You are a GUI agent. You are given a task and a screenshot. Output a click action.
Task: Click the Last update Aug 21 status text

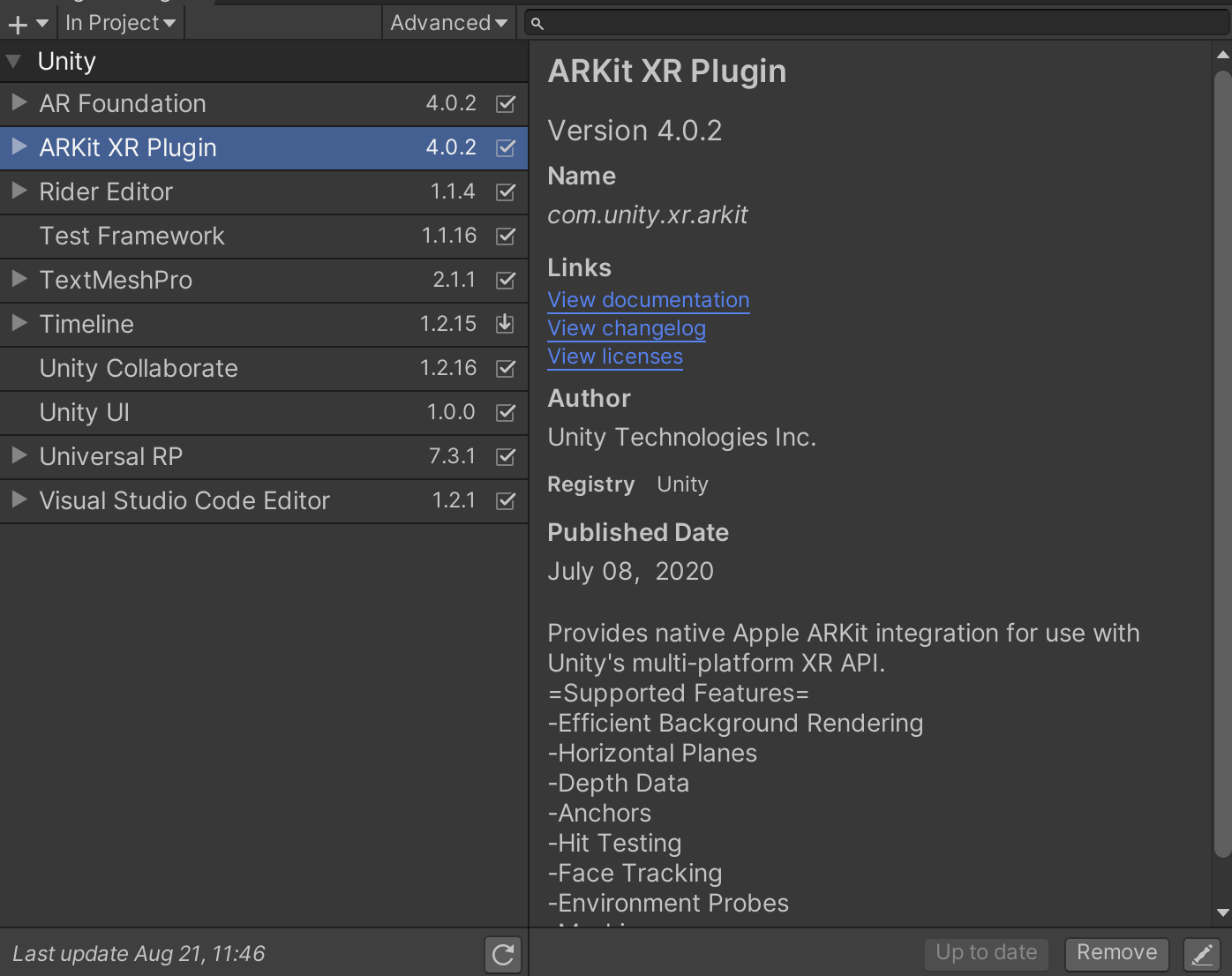[139, 954]
